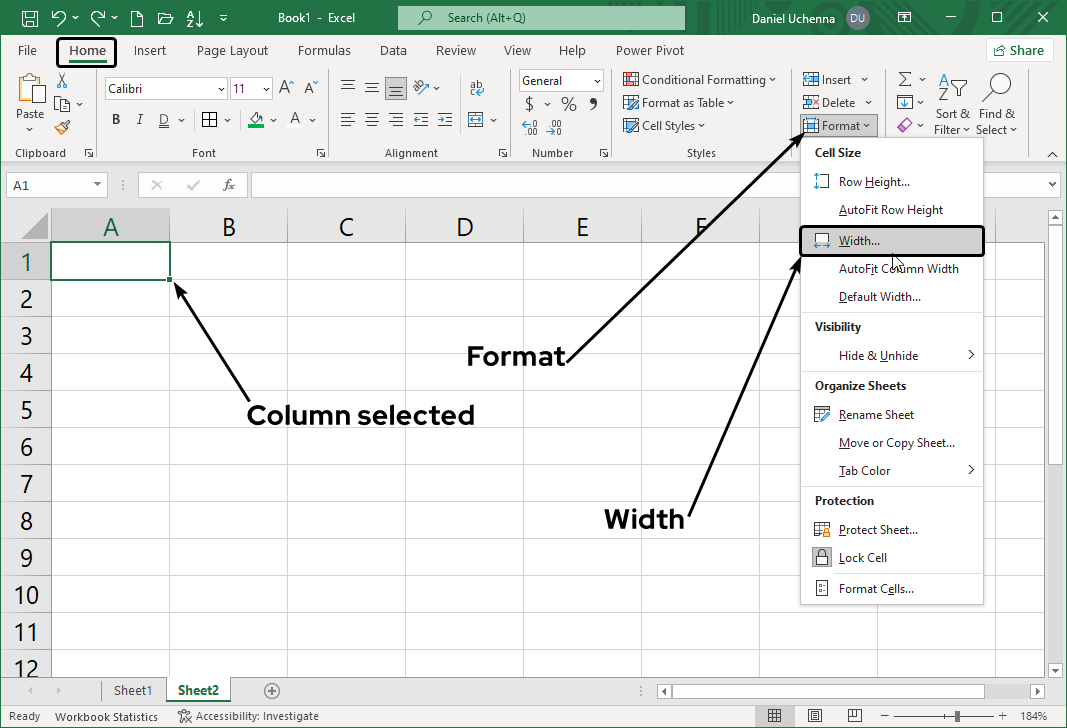Select the Percent Style icon
This screenshot has width=1067, height=728.
click(x=567, y=103)
